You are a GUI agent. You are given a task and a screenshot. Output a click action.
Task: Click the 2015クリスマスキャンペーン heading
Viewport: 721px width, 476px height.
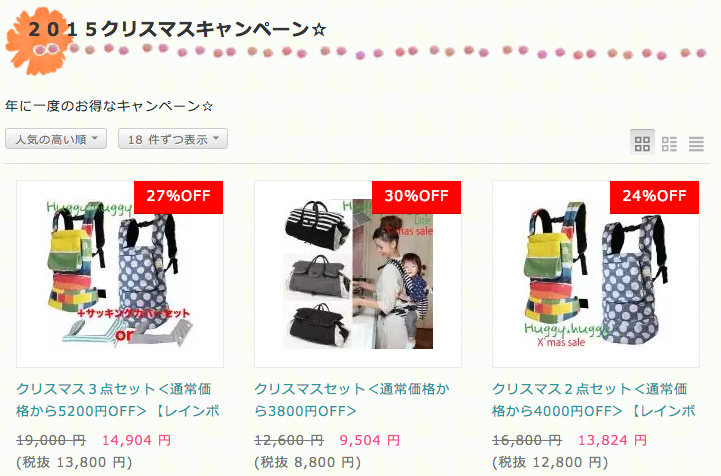click(x=177, y=29)
